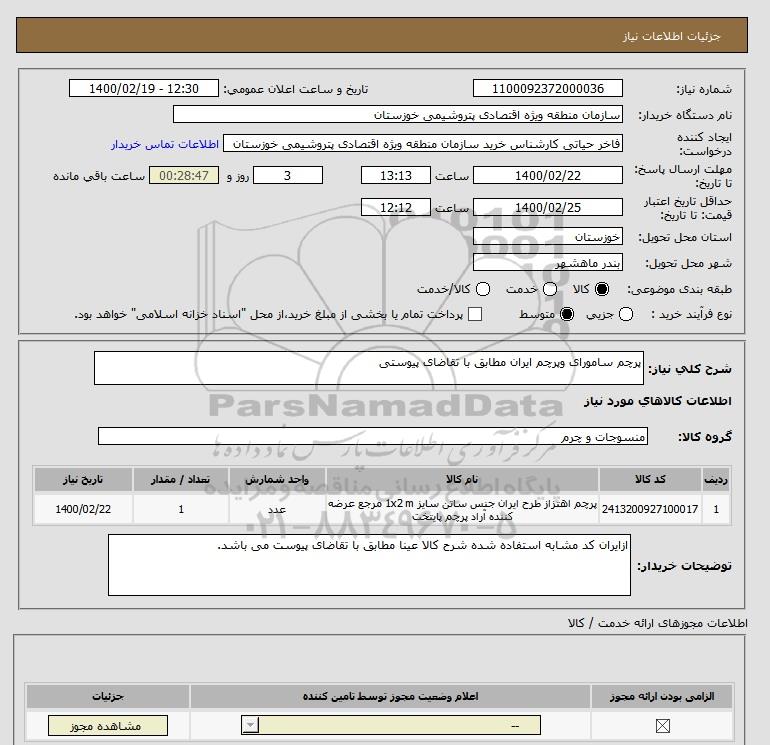Click the buyer notes text area
770x745 pixels.
click(369, 565)
